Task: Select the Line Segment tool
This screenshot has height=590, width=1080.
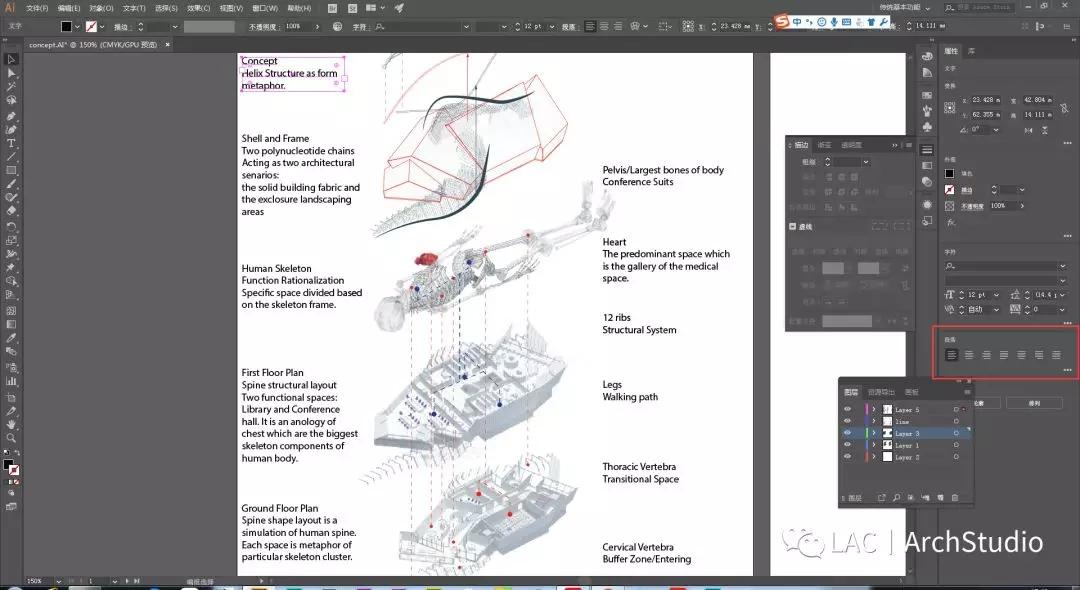Action: pyautogui.click(x=11, y=157)
